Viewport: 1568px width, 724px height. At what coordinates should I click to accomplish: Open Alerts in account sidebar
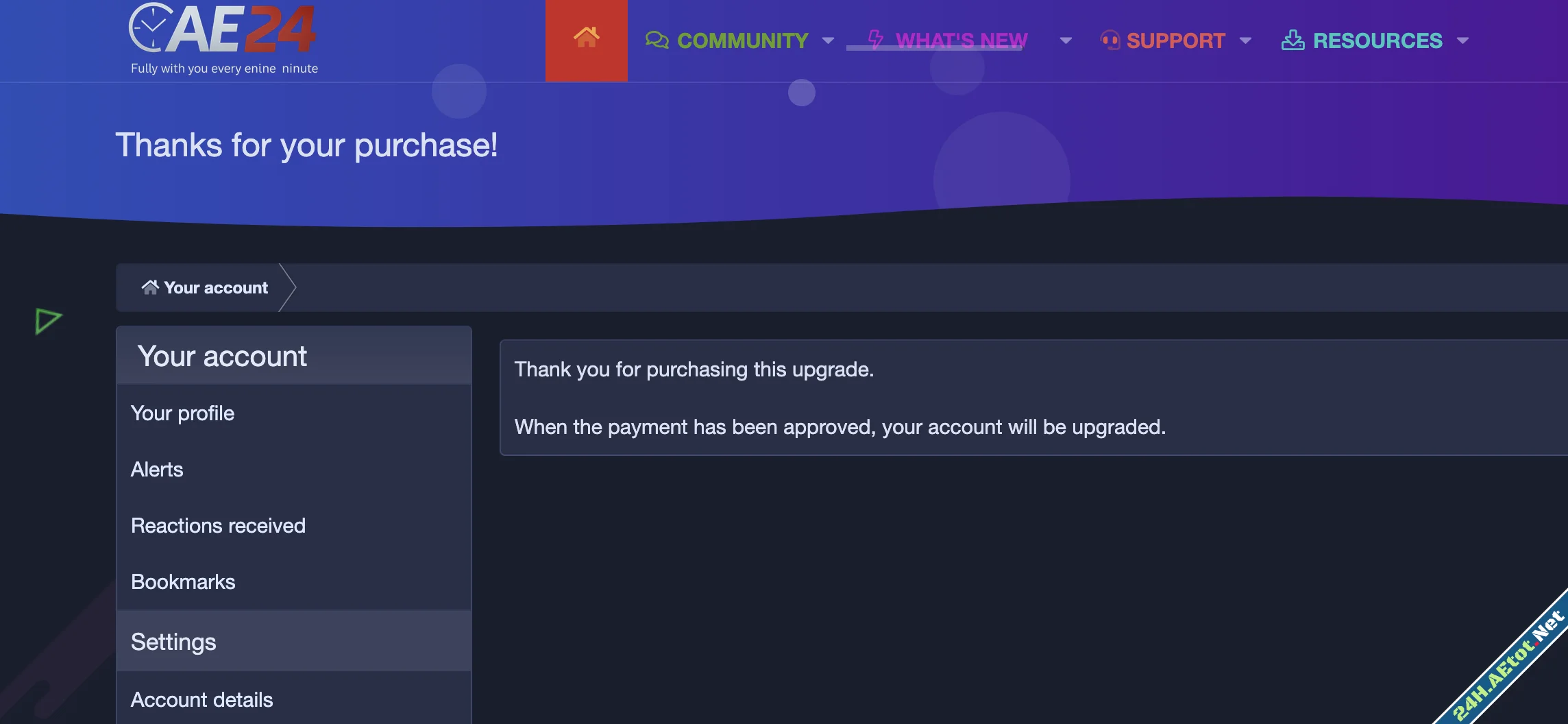(x=157, y=470)
